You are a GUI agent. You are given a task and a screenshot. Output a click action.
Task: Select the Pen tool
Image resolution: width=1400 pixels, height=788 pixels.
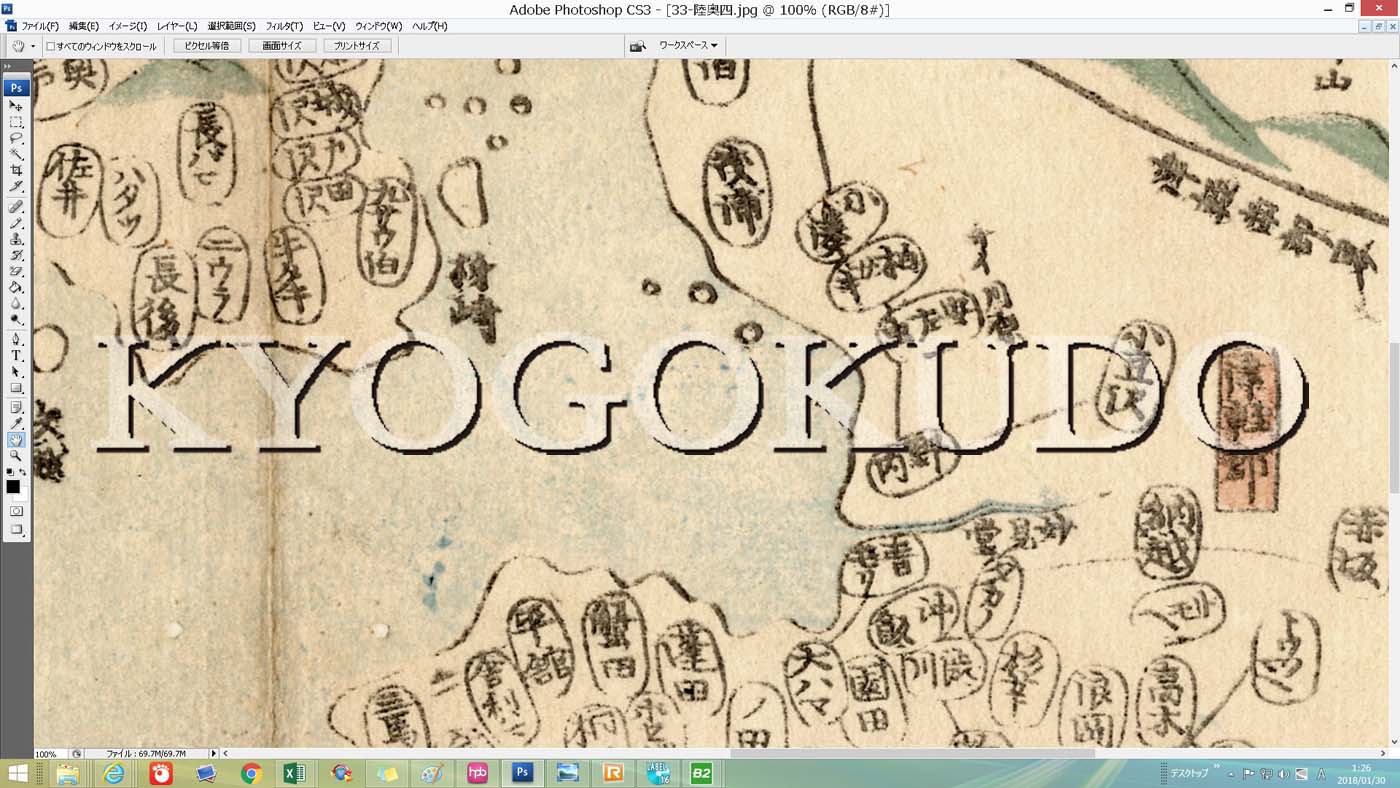coord(16,340)
